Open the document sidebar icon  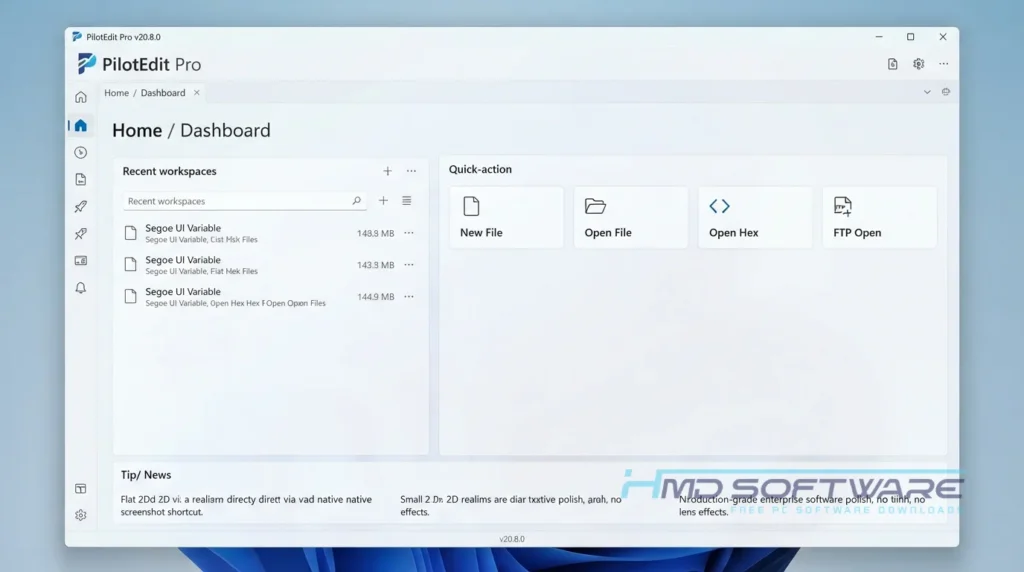(x=80, y=180)
